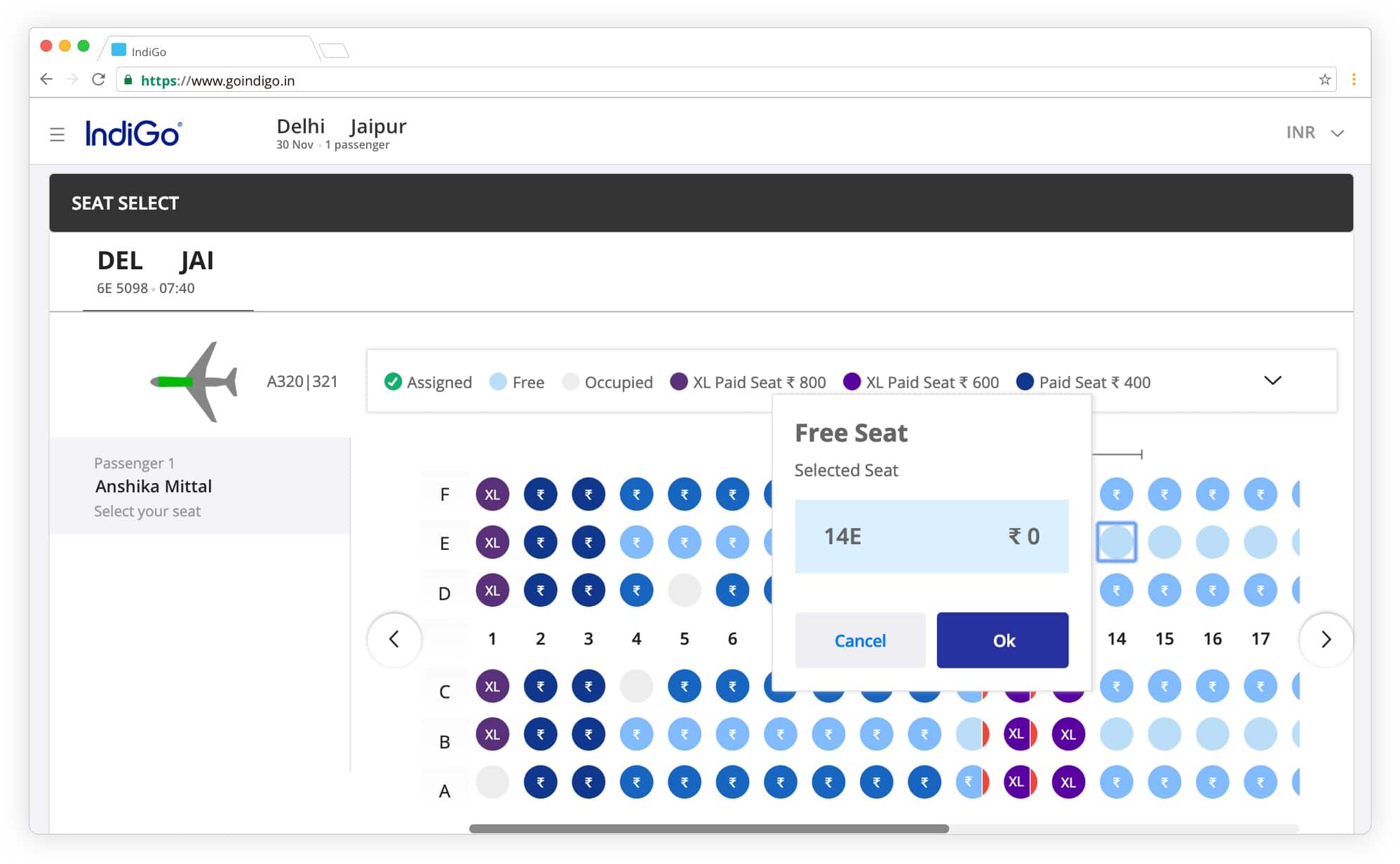Open the hamburger menu
Image resolution: width=1400 pixels, height=864 pixels.
(57, 134)
